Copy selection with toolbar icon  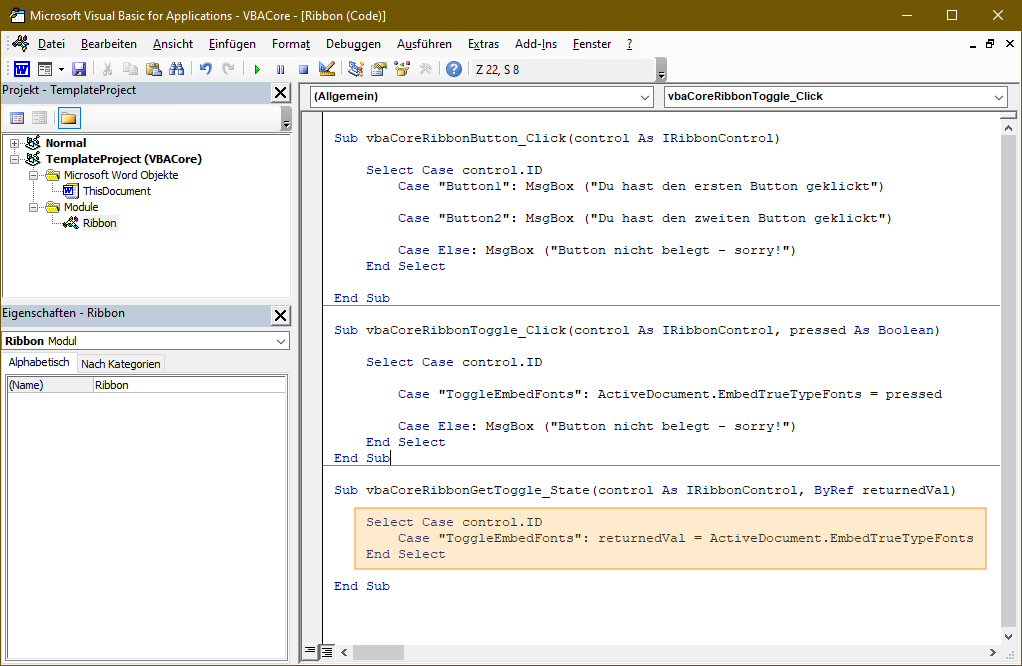pos(130,69)
